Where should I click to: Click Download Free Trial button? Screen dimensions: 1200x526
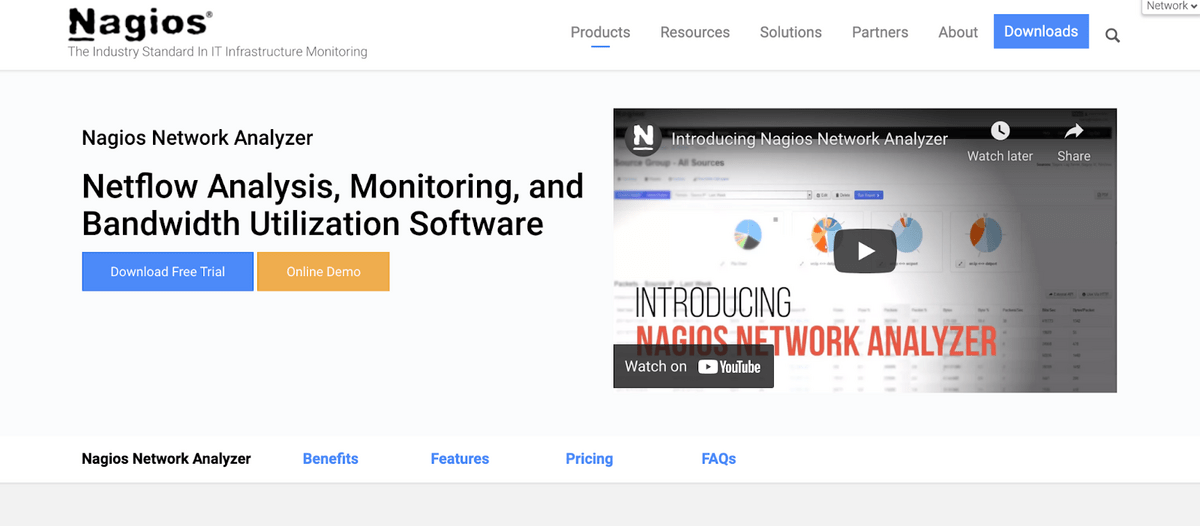click(x=168, y=271)
